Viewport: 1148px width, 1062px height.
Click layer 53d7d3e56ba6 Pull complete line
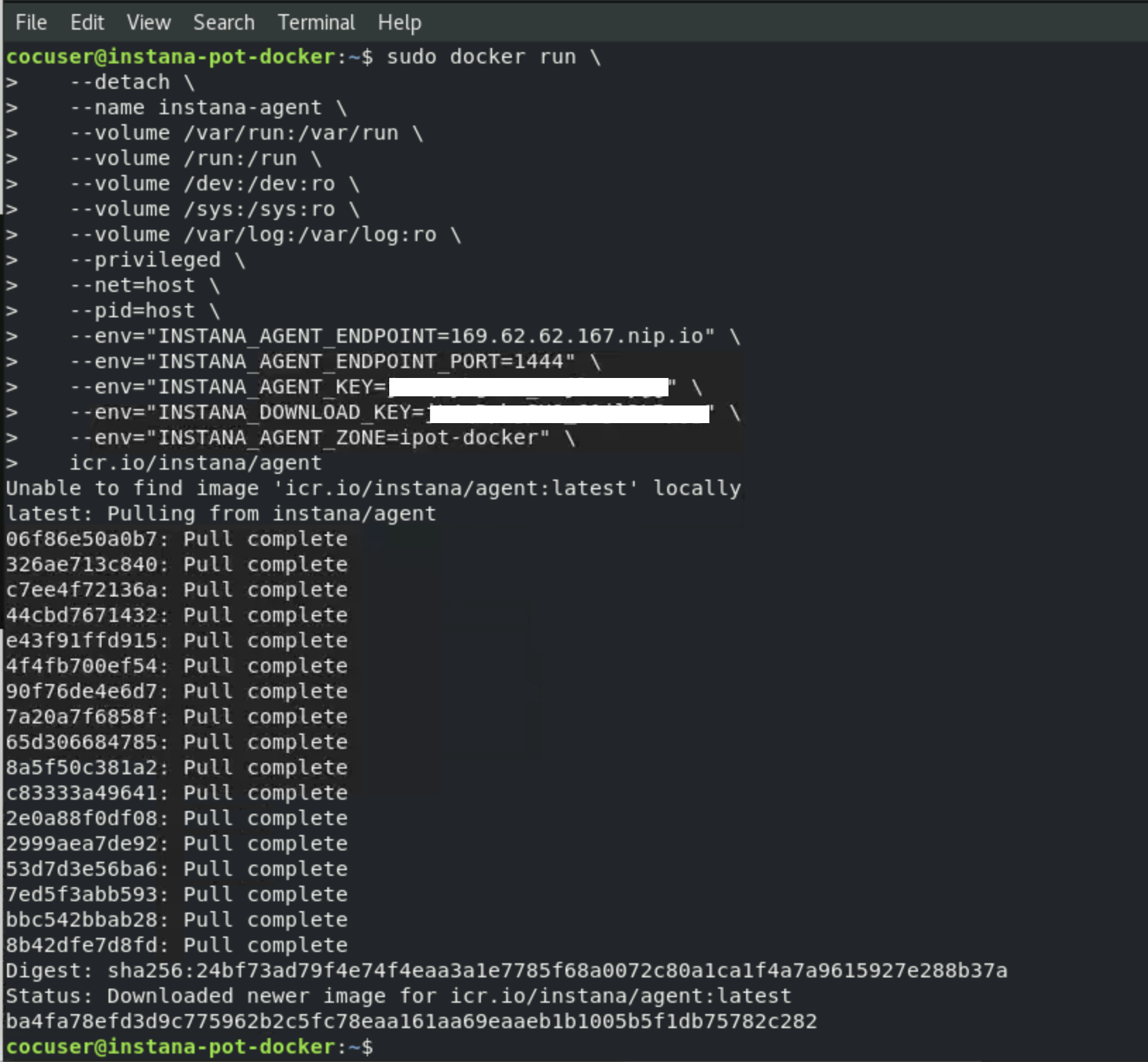pos(176,869)
